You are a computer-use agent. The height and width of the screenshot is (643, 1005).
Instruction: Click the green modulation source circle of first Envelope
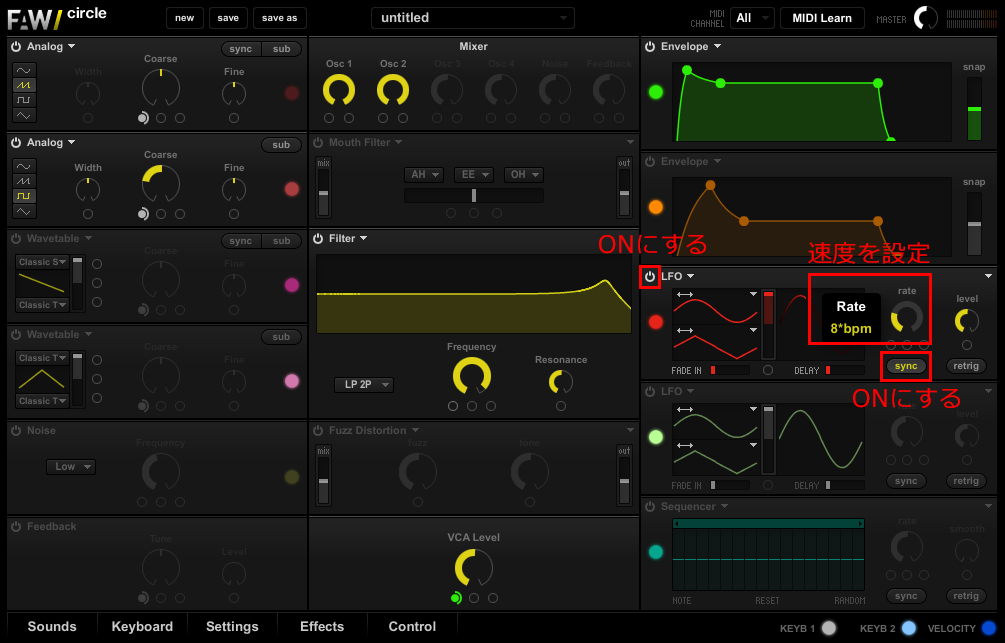point(656,92)
